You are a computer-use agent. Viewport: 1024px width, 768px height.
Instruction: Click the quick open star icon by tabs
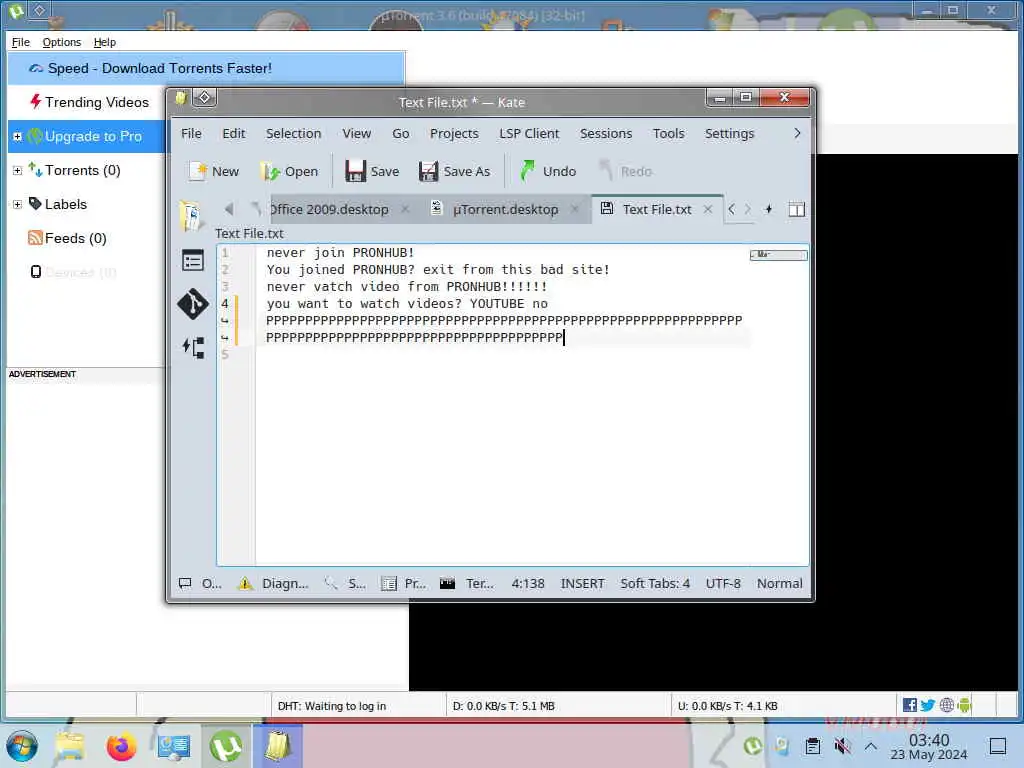coord(769,209)
